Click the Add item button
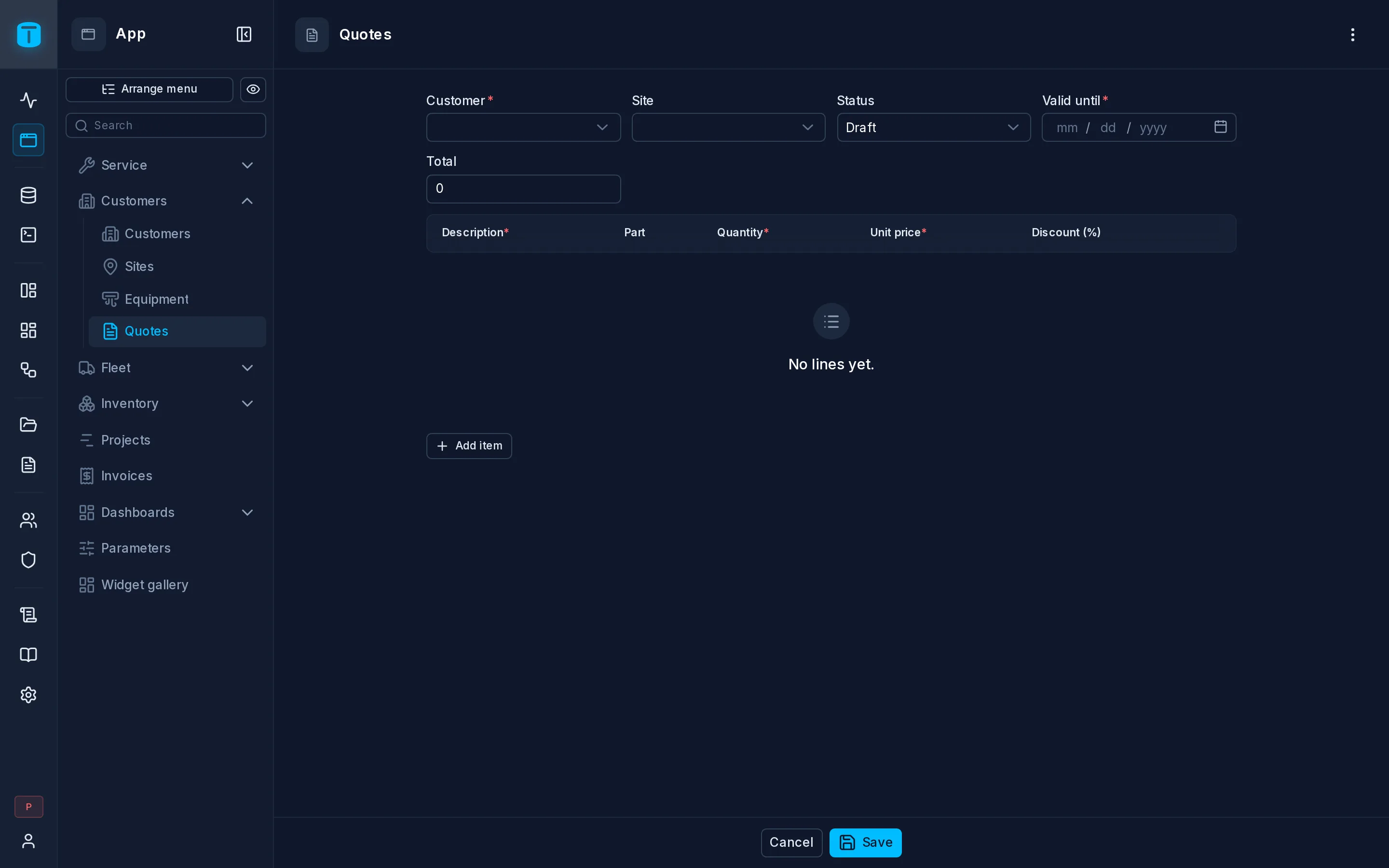The width and height of the screenshot is (1389, 868). [x=469, y=446]
